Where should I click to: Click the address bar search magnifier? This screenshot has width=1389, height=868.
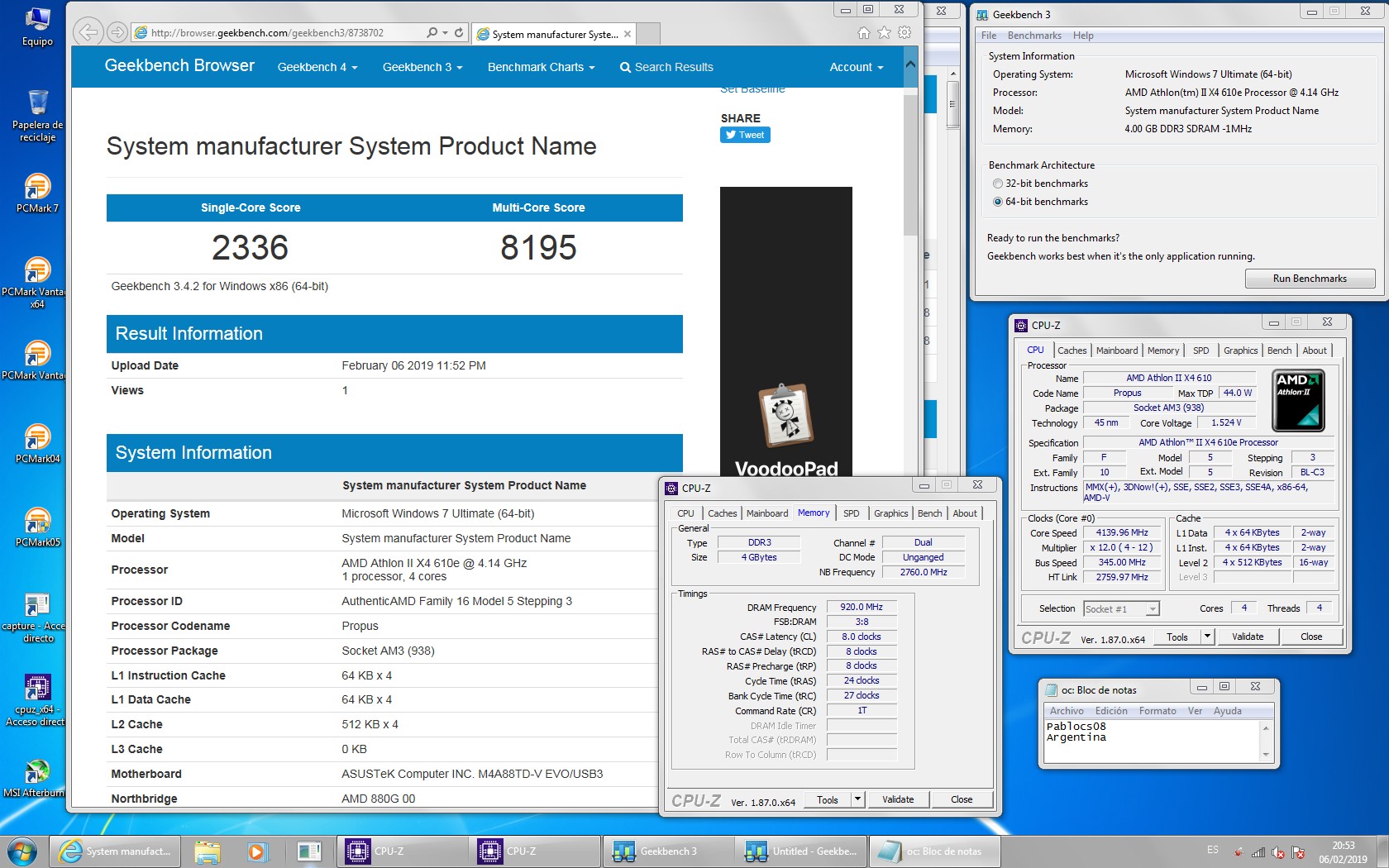pos(432,32)
